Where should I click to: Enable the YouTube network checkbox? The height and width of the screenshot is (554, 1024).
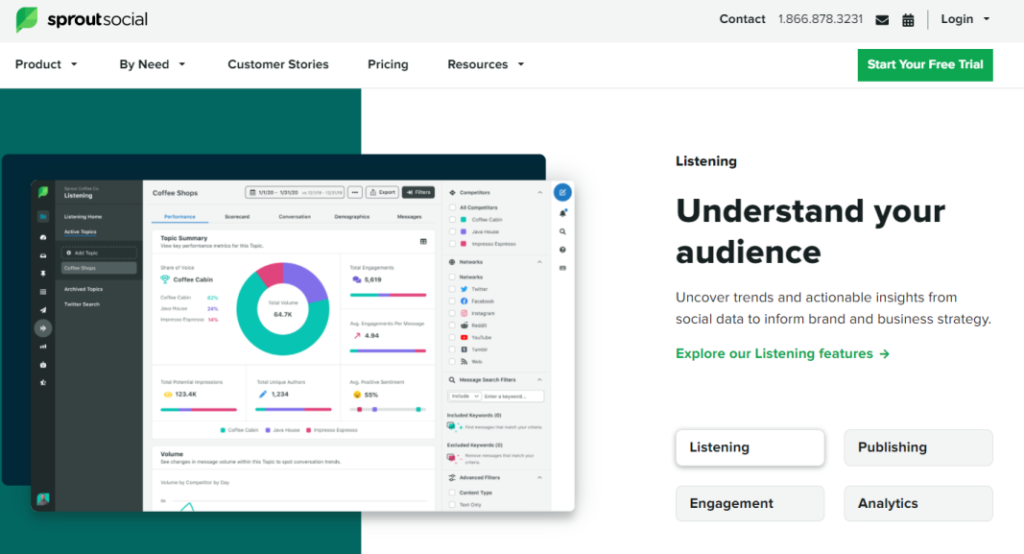click(x=453, y=337)
